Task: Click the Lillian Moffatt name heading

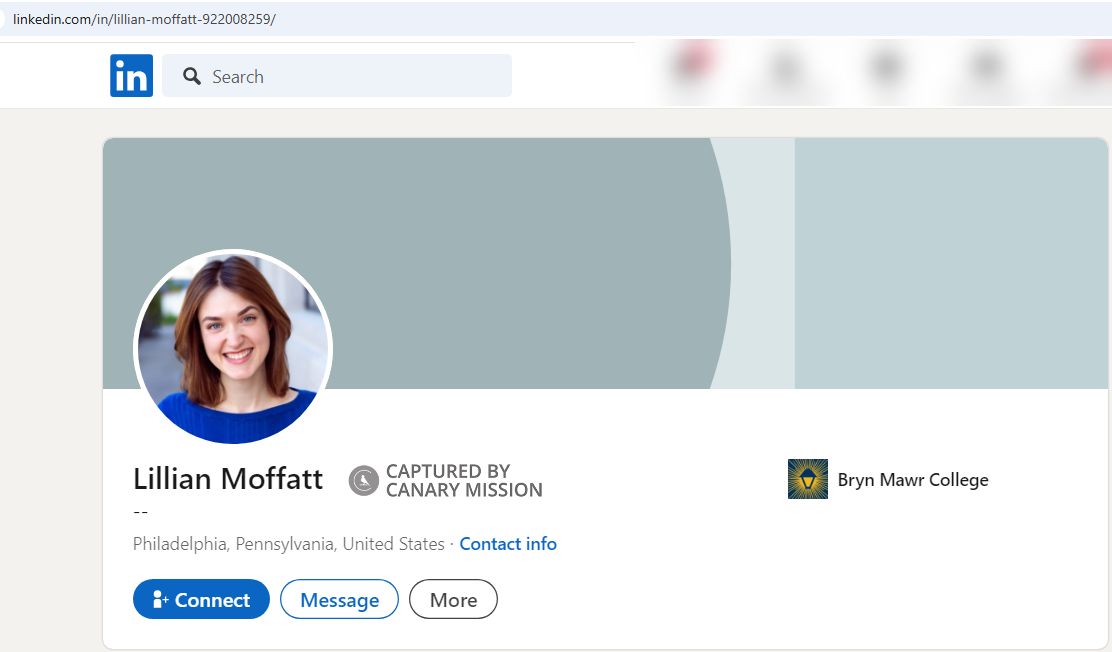Action: click(228, 479)
